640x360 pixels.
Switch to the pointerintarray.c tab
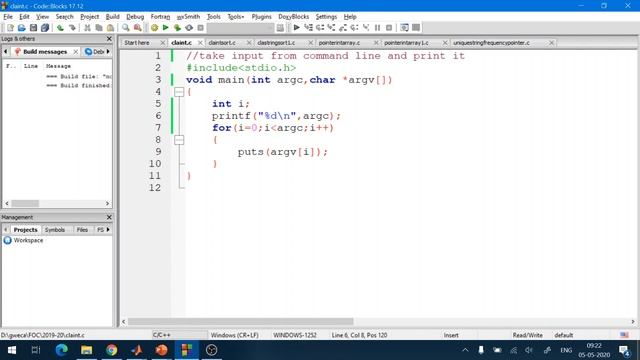point(339,42)
